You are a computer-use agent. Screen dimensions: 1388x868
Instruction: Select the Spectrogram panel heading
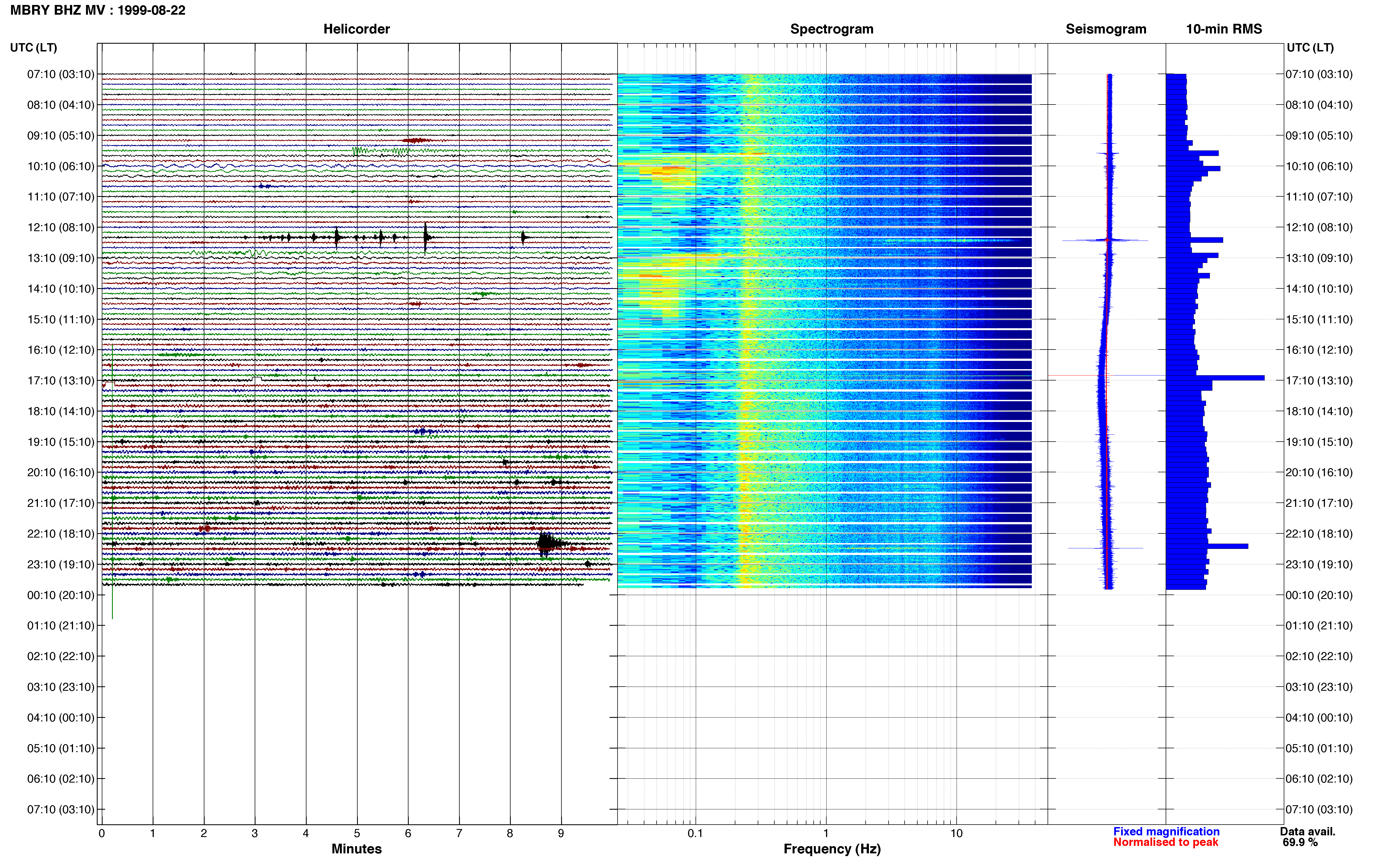832,29
